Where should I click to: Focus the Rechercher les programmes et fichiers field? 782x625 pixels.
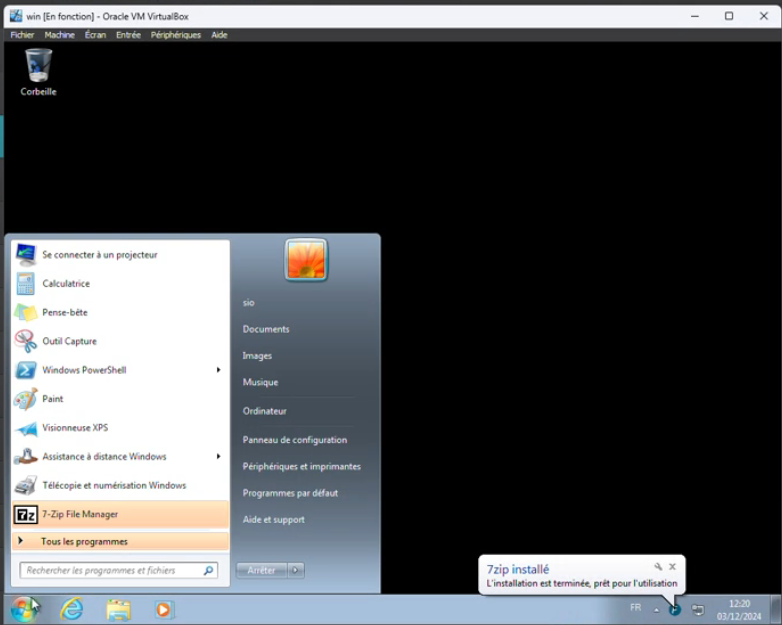point(119,570)
